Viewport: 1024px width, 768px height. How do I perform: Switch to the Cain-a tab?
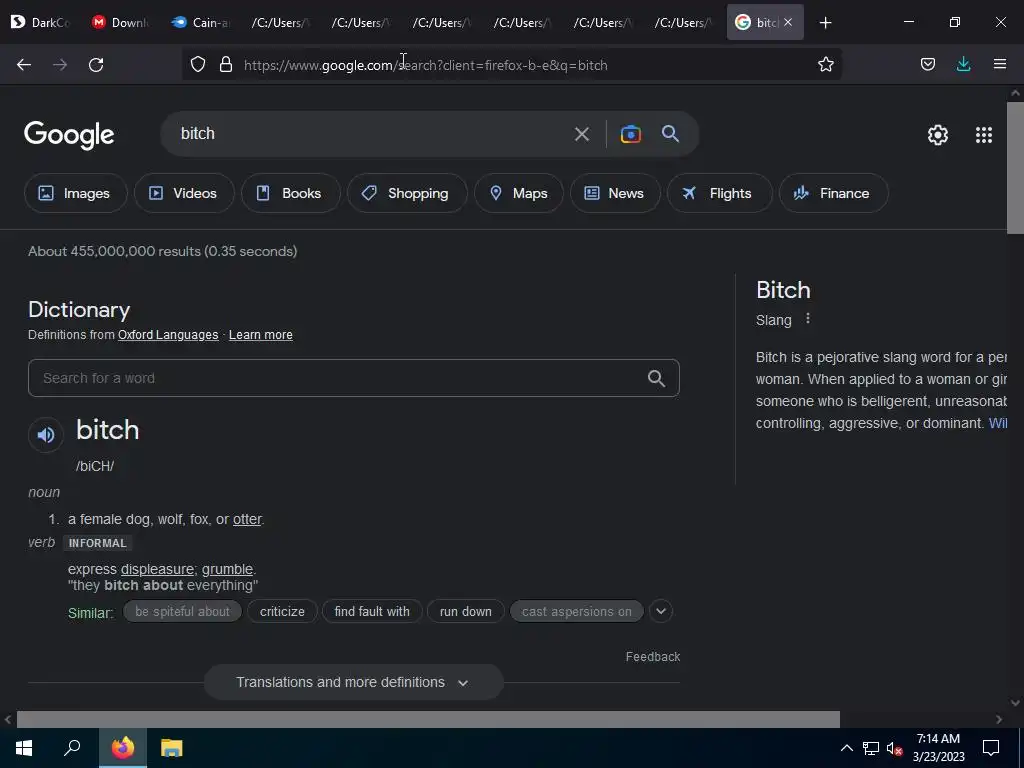point(201,22)
